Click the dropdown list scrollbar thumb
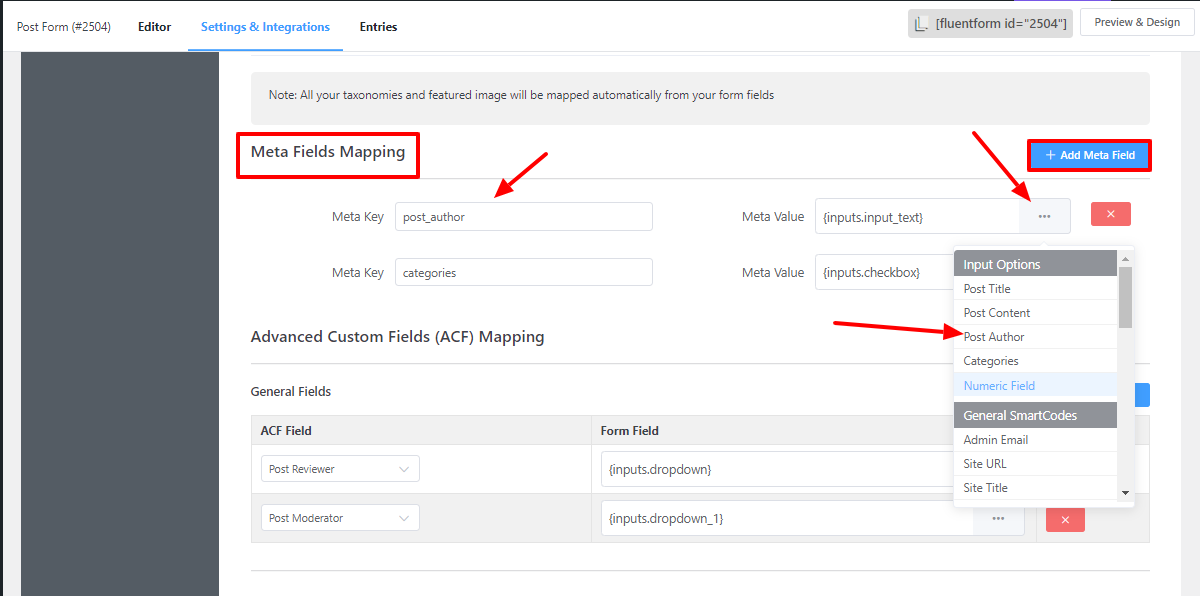This screenshot has width=1200, height=596. 1125,296
